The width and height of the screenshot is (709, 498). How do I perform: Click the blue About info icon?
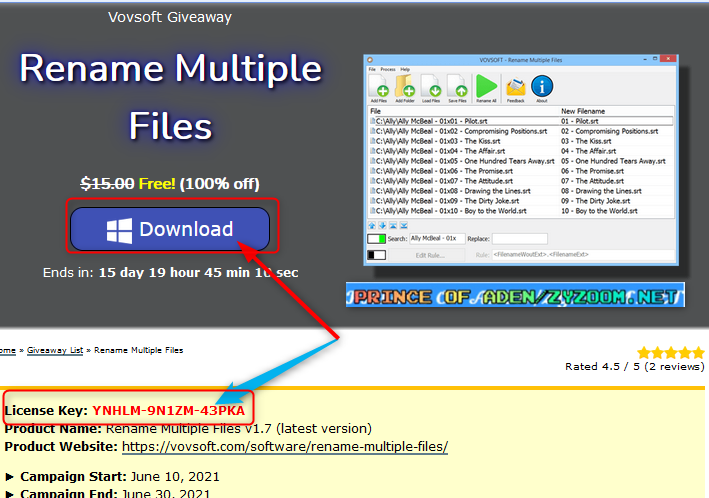pyautogui.click(x=542, y=88)
